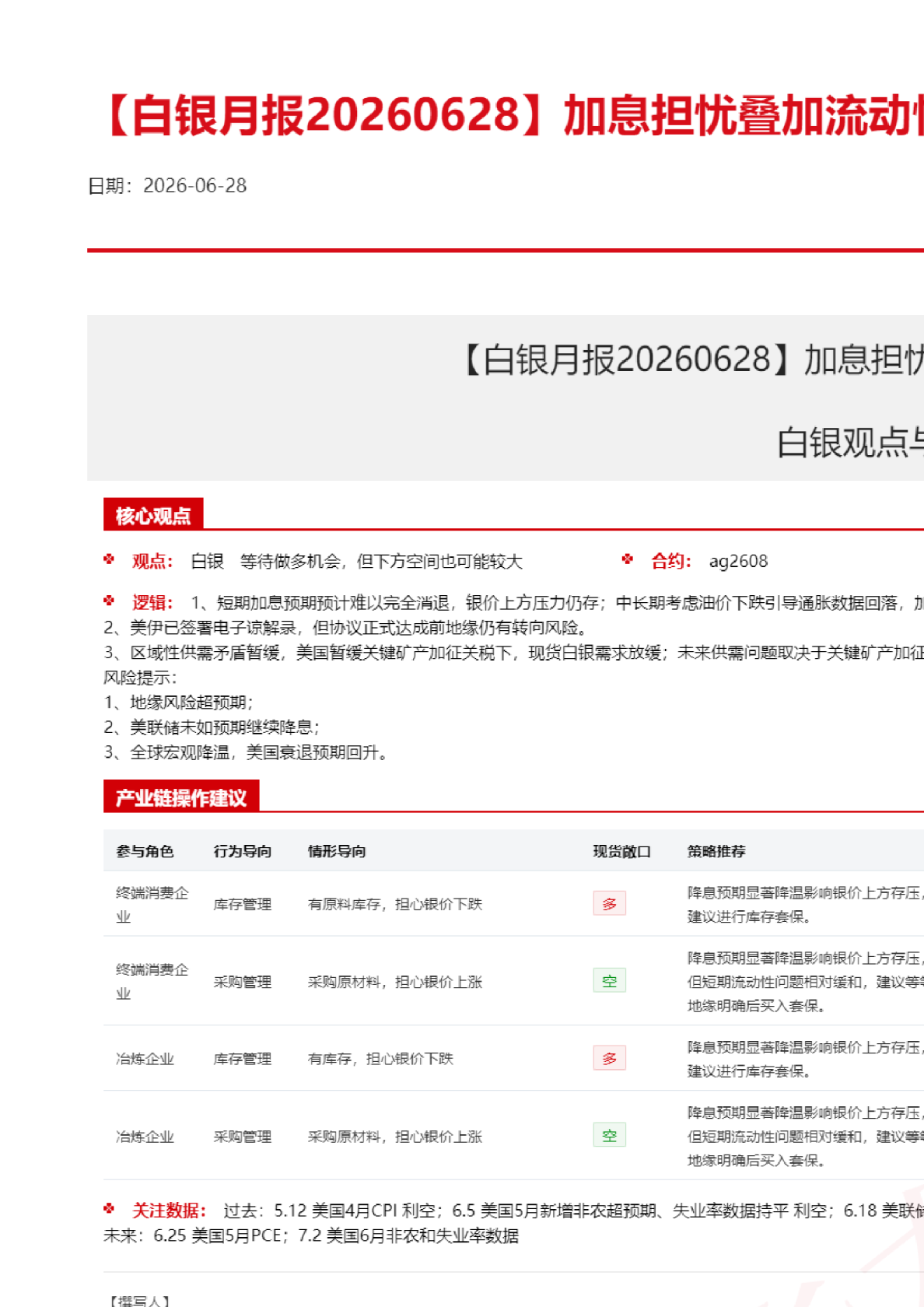This screenshot has width=924, height=1307.
Task: Click 采购管理 in the second 终端消费企业 row
Action: 243,982
